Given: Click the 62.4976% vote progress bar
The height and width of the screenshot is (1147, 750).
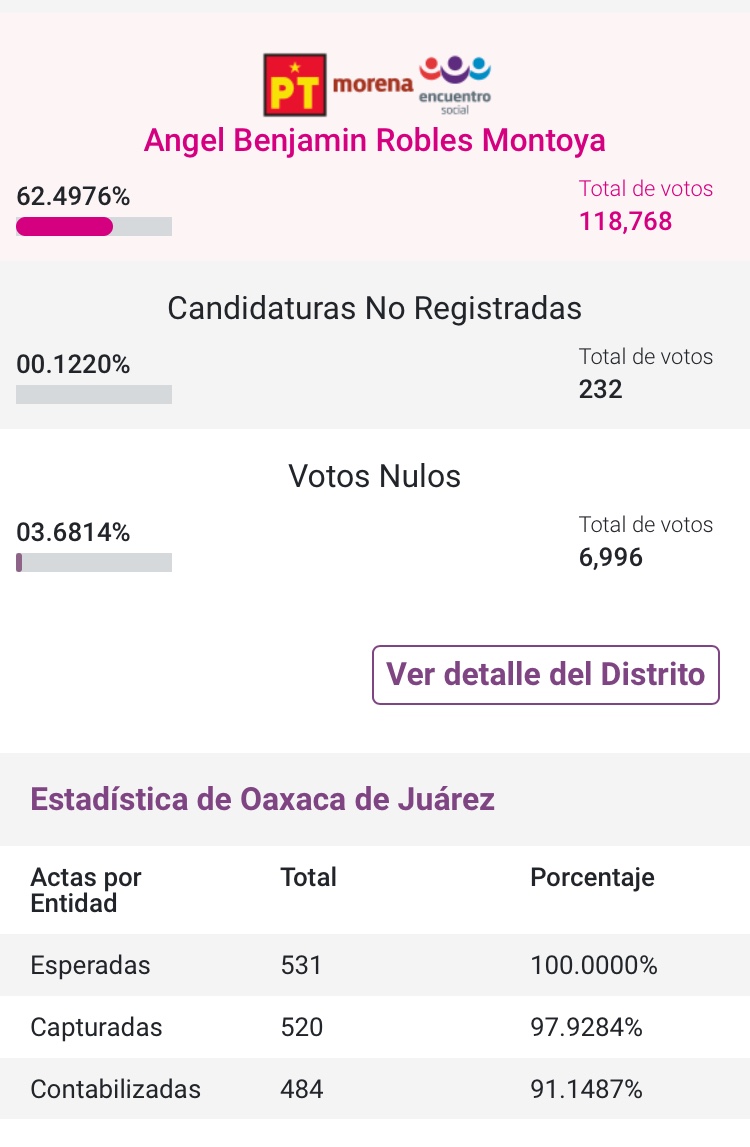Looking at the screenshot, I should tap(94, 227).
